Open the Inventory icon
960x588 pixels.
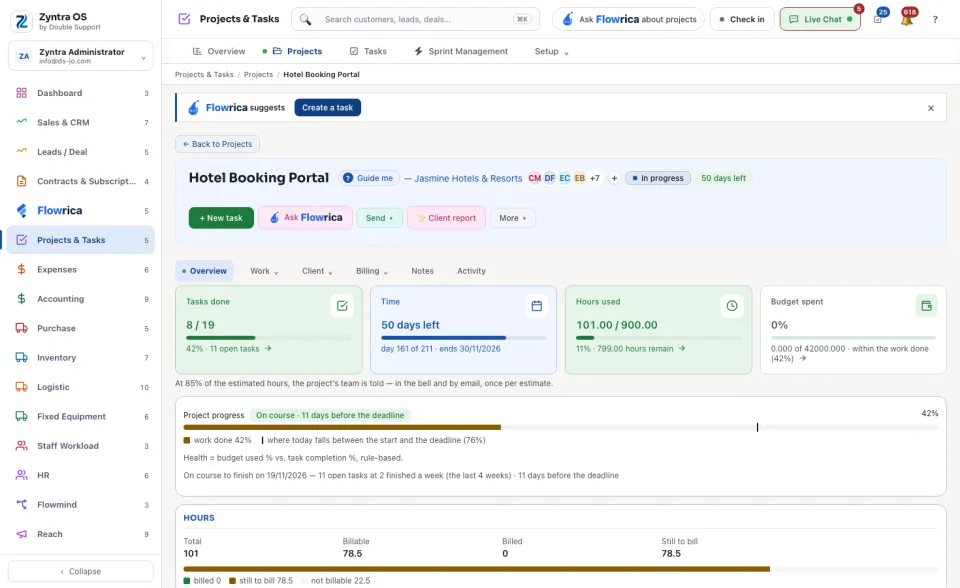[x=21, y=358]
